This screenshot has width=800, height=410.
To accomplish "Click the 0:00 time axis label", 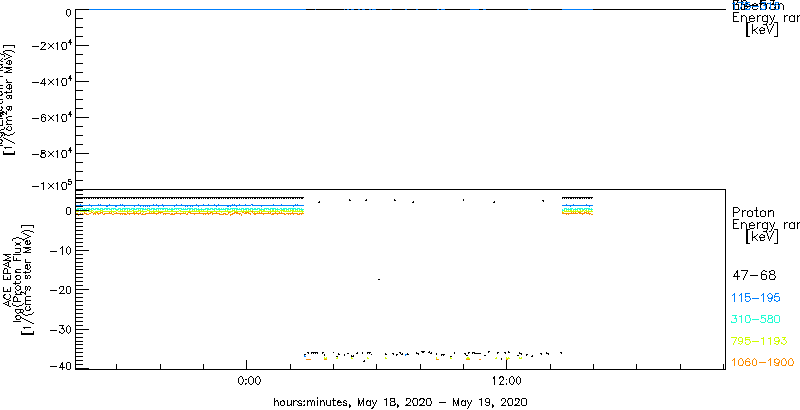I will point(249,382).
